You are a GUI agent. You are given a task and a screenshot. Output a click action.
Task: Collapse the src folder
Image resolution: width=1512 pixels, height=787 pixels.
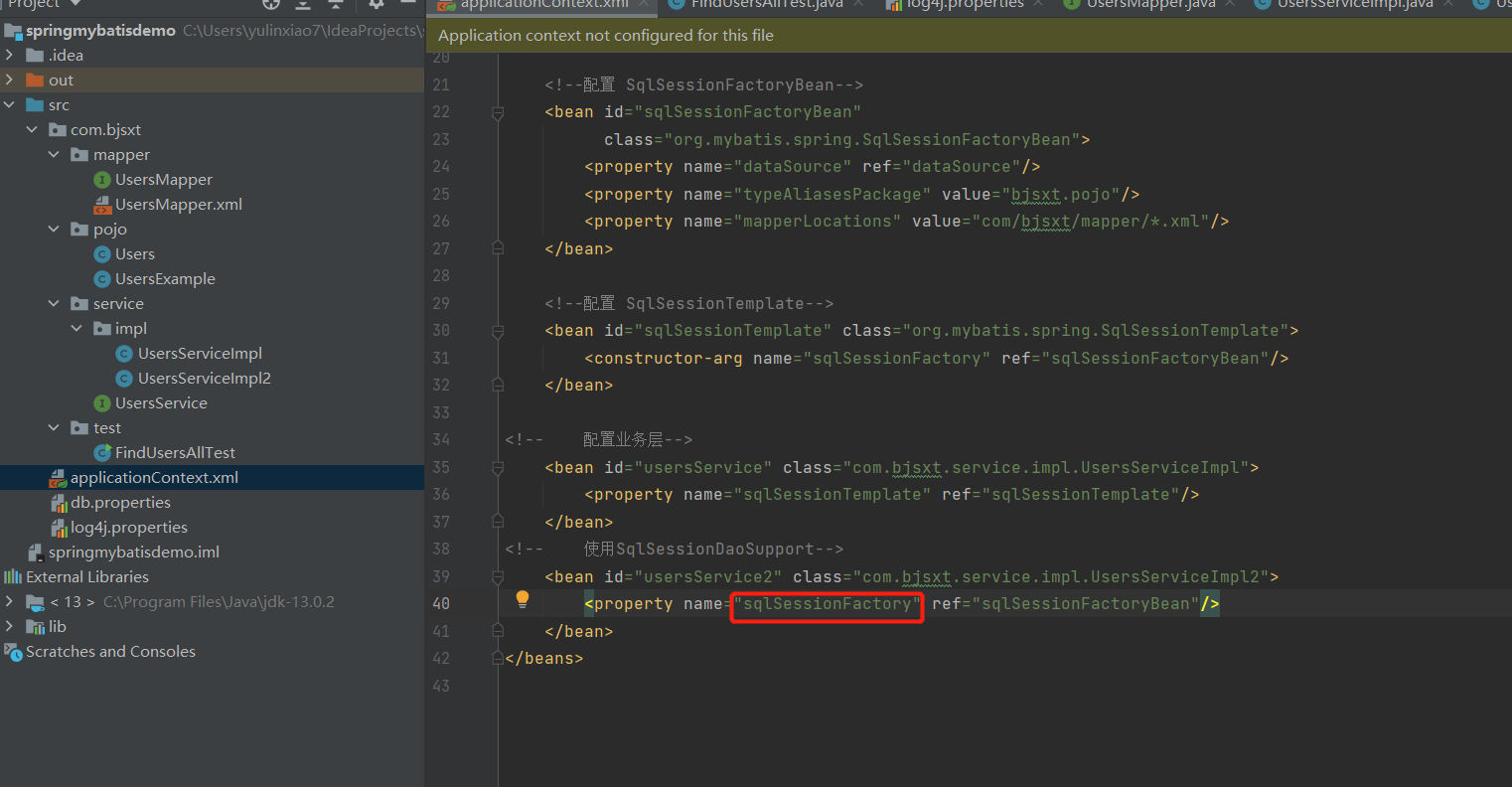coord(10,104)
